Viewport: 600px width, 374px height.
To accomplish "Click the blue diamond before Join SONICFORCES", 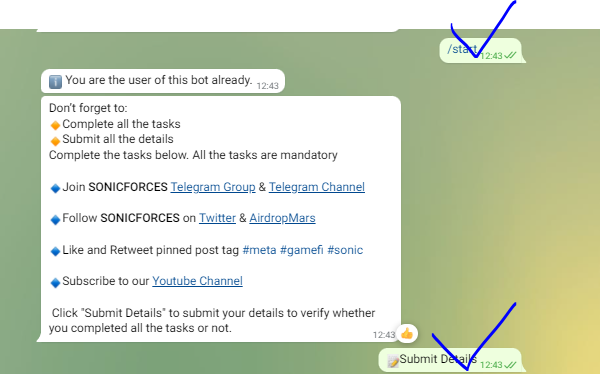I will tap(55, 188).
